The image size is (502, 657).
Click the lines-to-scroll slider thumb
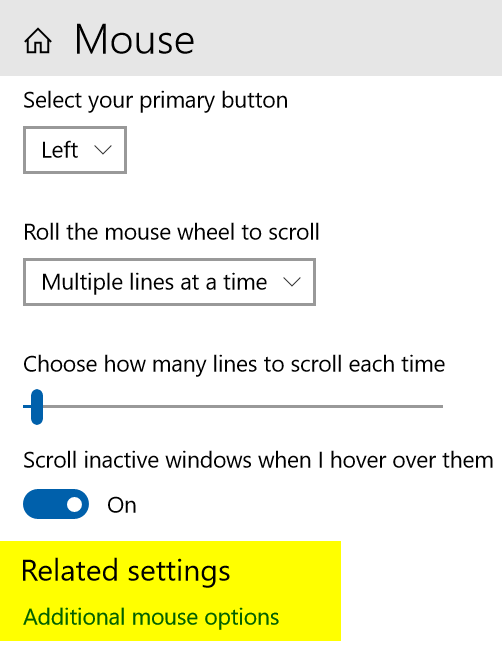37,406
